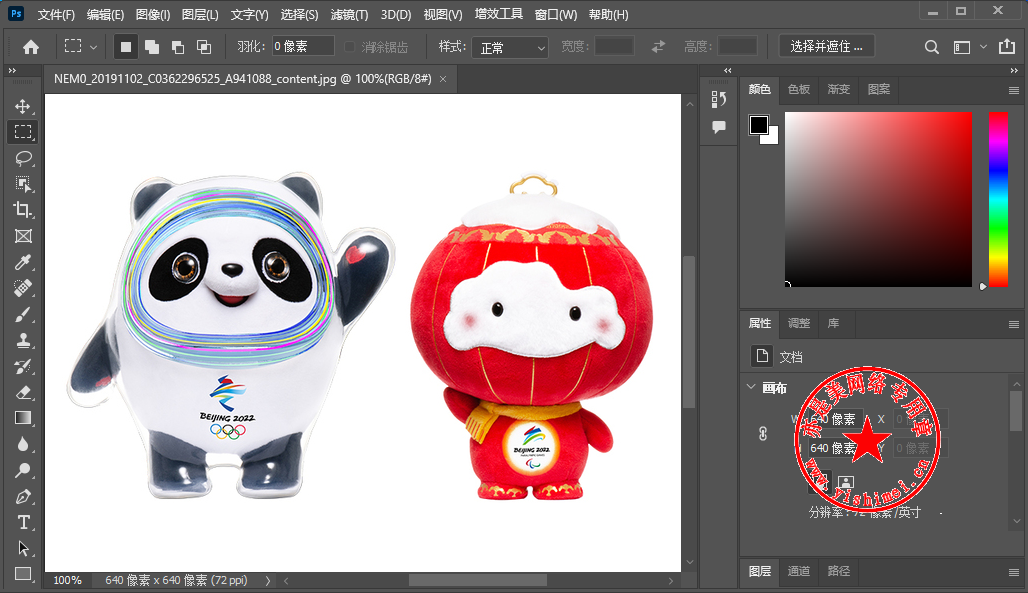
Task: Close the NEM0_20191102 document tab
Action: click(443, 79)
